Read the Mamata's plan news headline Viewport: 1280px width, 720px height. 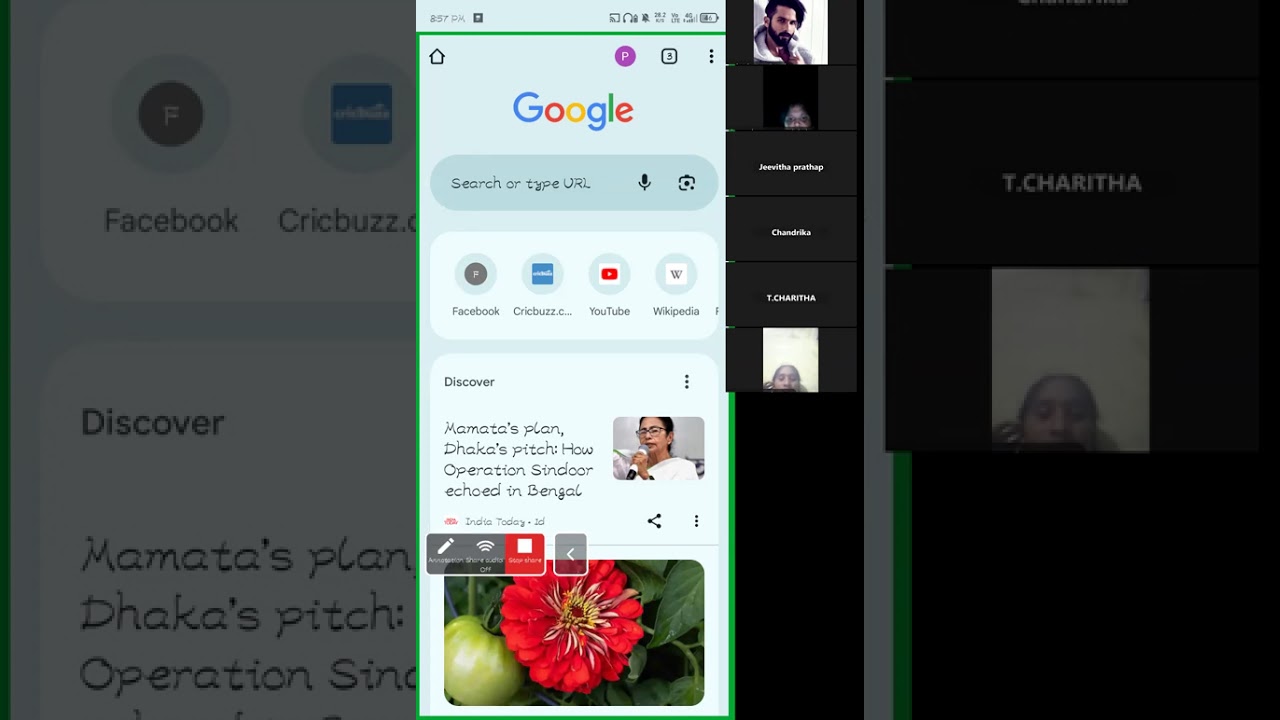[x=518, y=460]
